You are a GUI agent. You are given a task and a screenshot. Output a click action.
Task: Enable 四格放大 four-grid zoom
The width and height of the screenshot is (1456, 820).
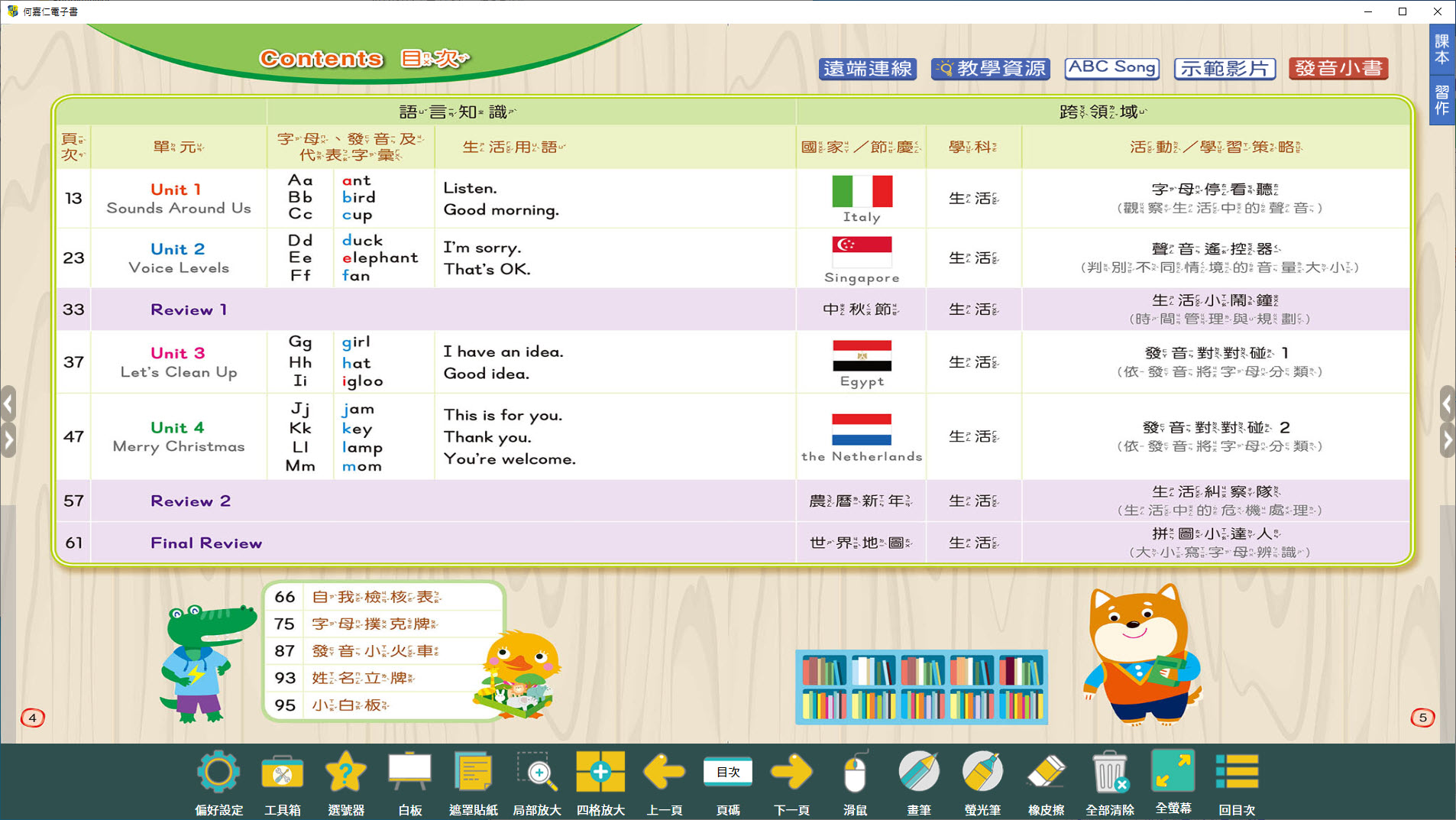[x=600, y=773]
